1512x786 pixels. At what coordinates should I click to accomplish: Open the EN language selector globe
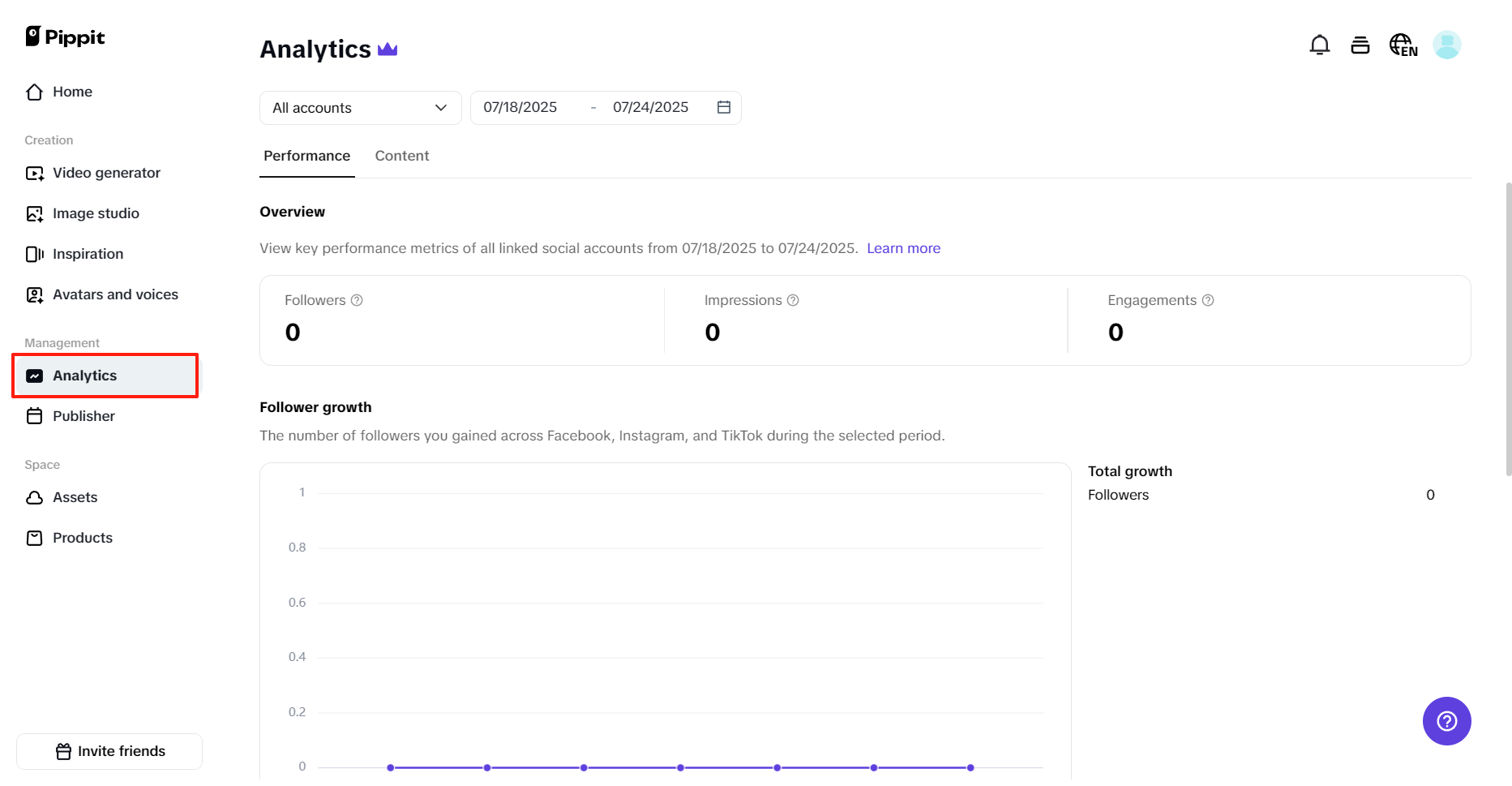[1403, 45]
